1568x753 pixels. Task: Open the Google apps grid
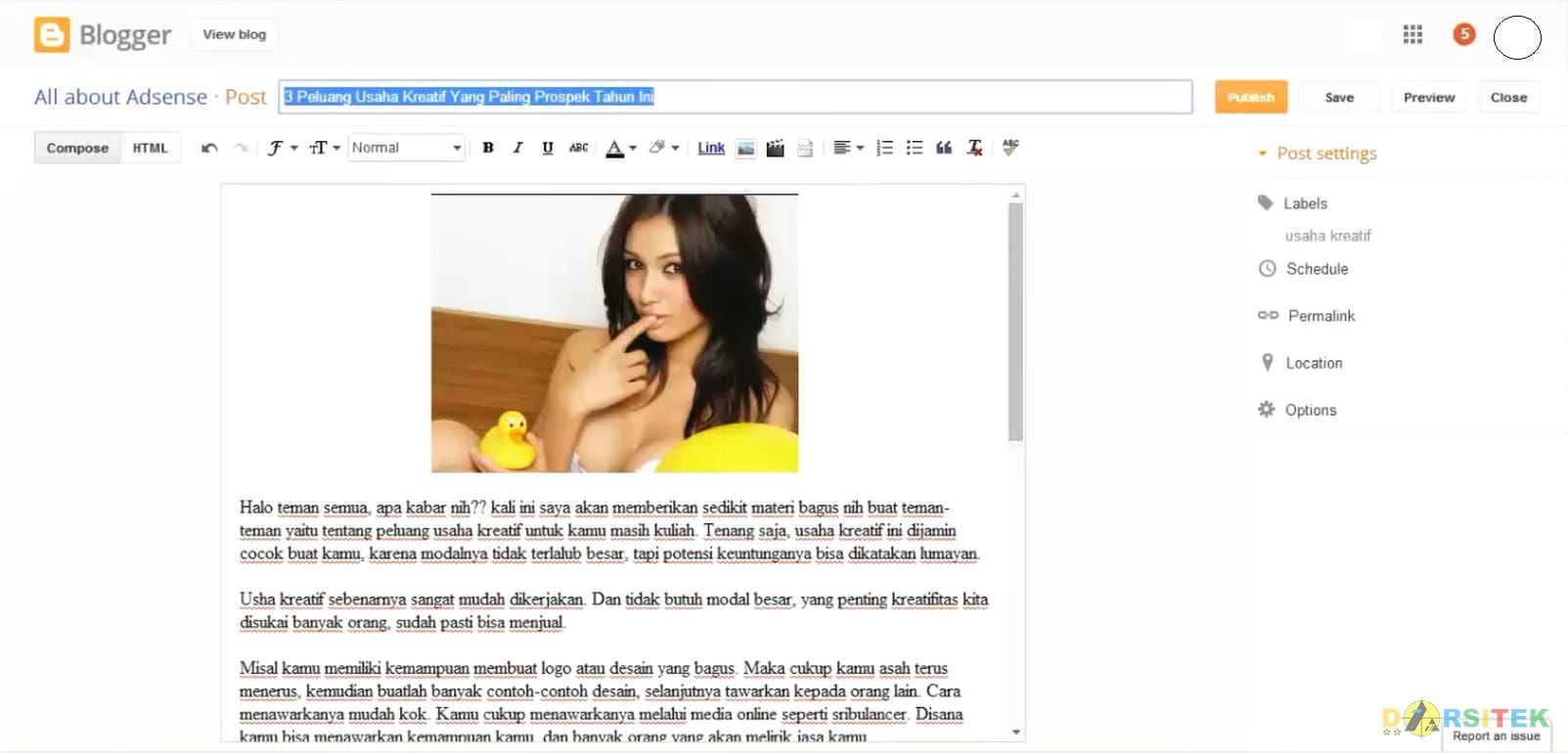pos(1412,35)
